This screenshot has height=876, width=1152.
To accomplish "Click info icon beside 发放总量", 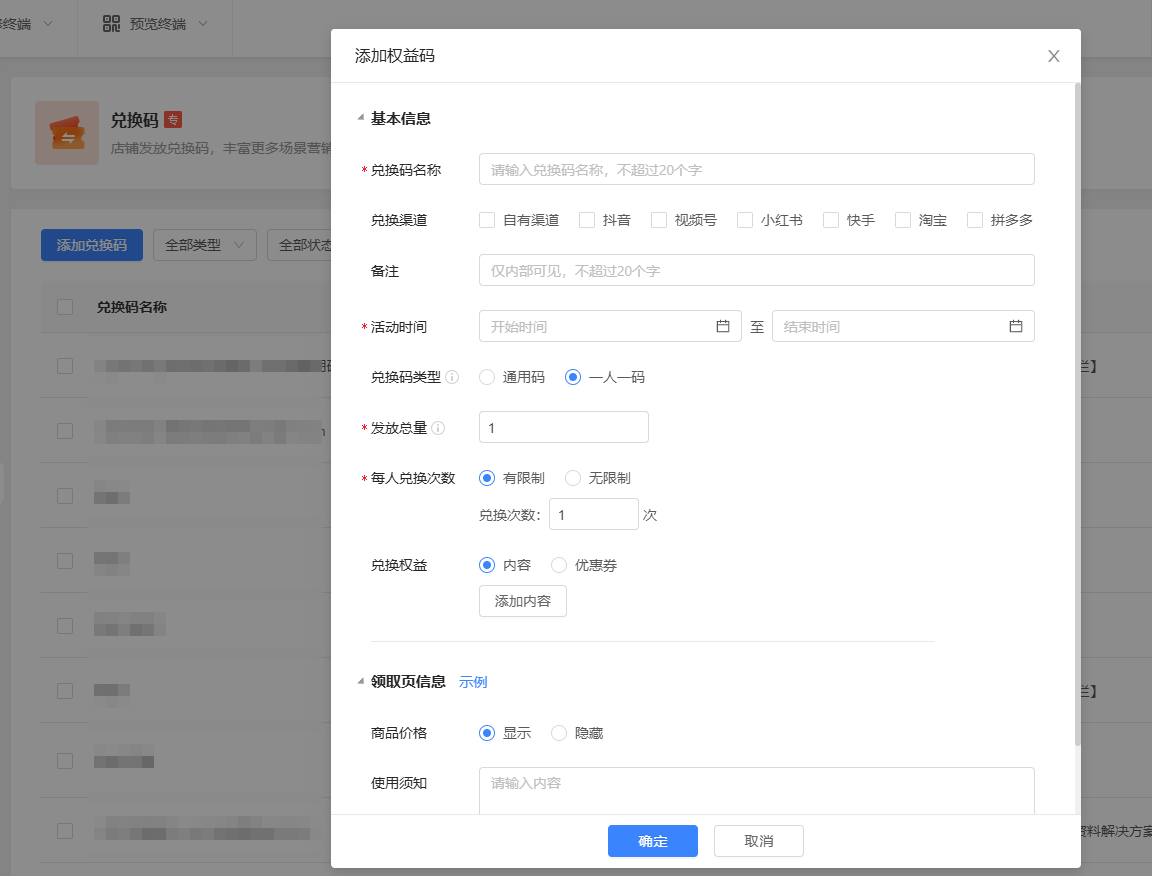I will coord(438,428).
